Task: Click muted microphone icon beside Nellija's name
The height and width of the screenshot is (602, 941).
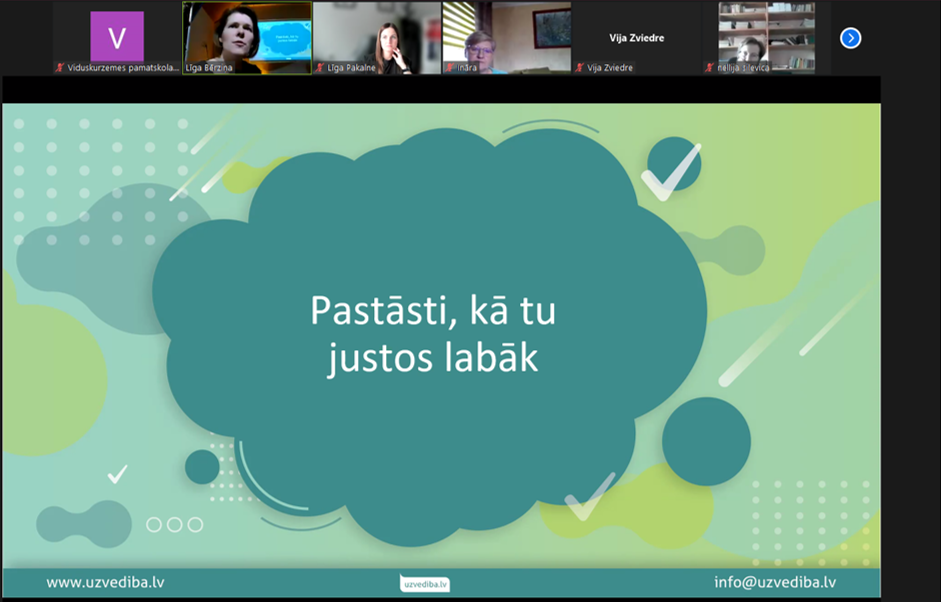Action: pyautogui.click(x=709, y=68)
